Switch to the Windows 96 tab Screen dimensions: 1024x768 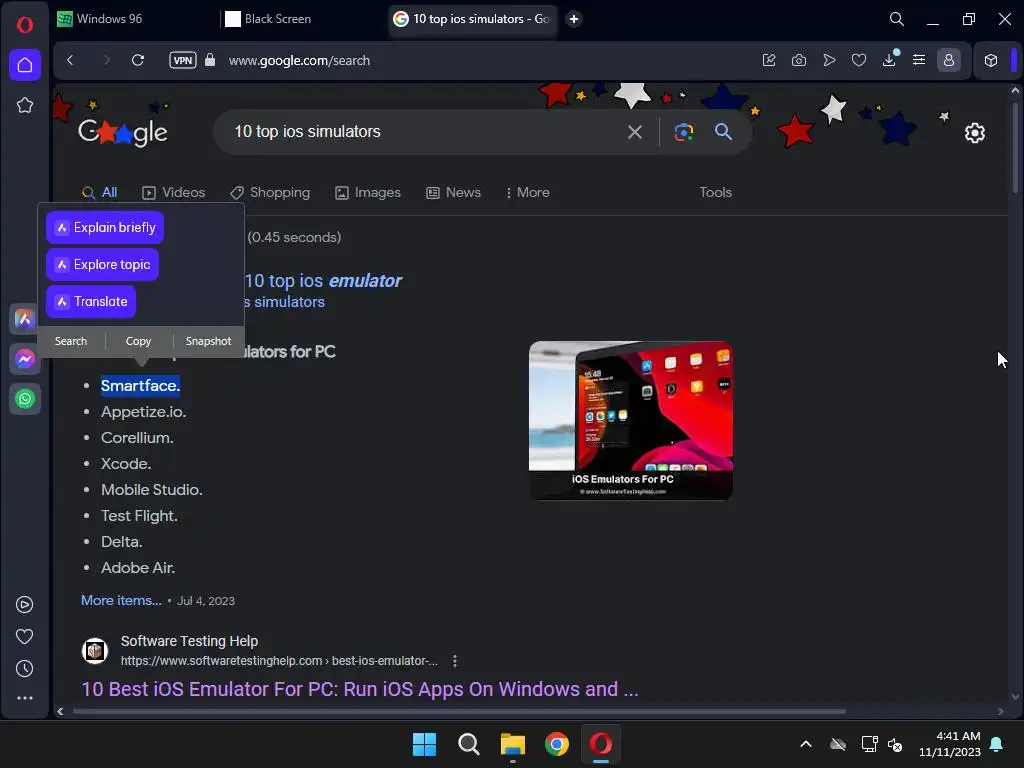coord(133,19)
